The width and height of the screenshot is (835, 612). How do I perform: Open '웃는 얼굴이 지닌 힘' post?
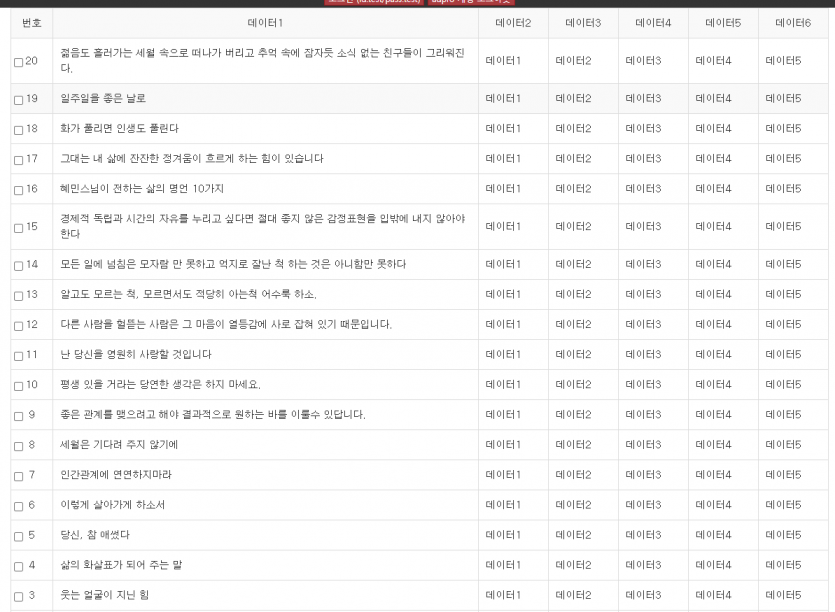(x=104, y=596)
